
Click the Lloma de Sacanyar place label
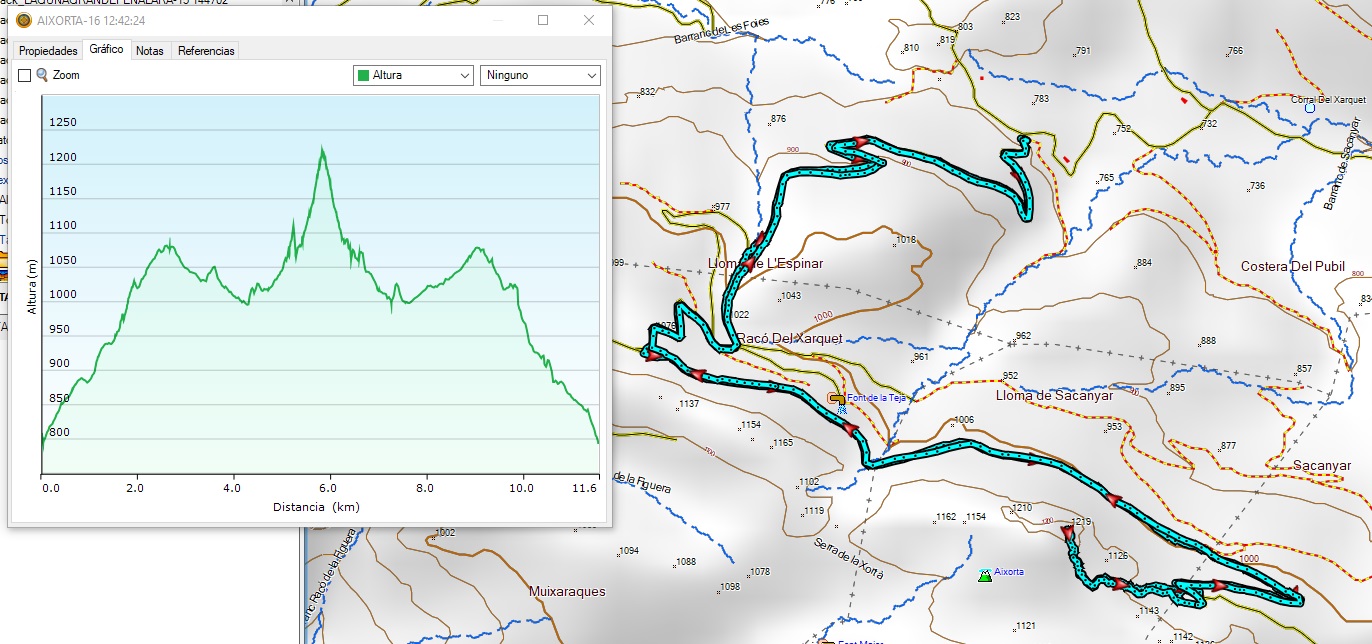1054,395
